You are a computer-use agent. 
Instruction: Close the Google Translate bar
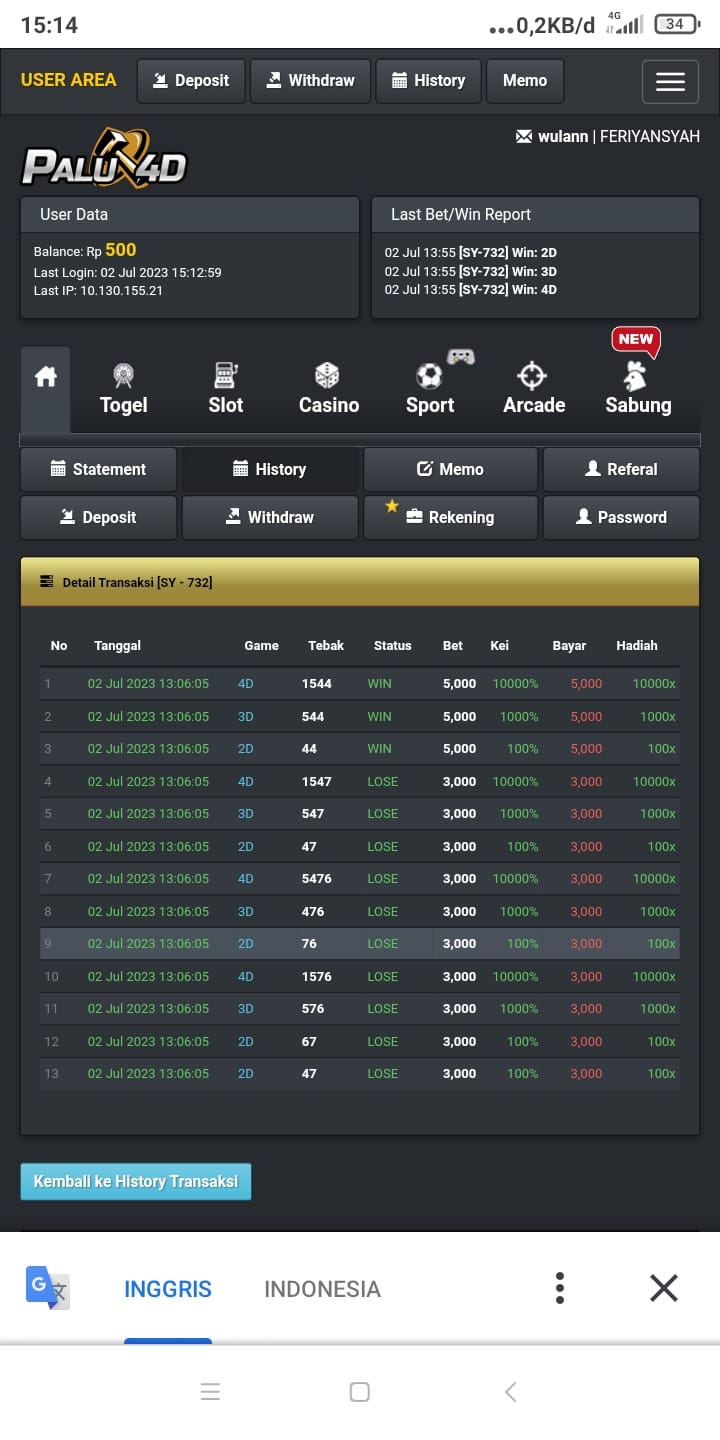click(664, 1288)
